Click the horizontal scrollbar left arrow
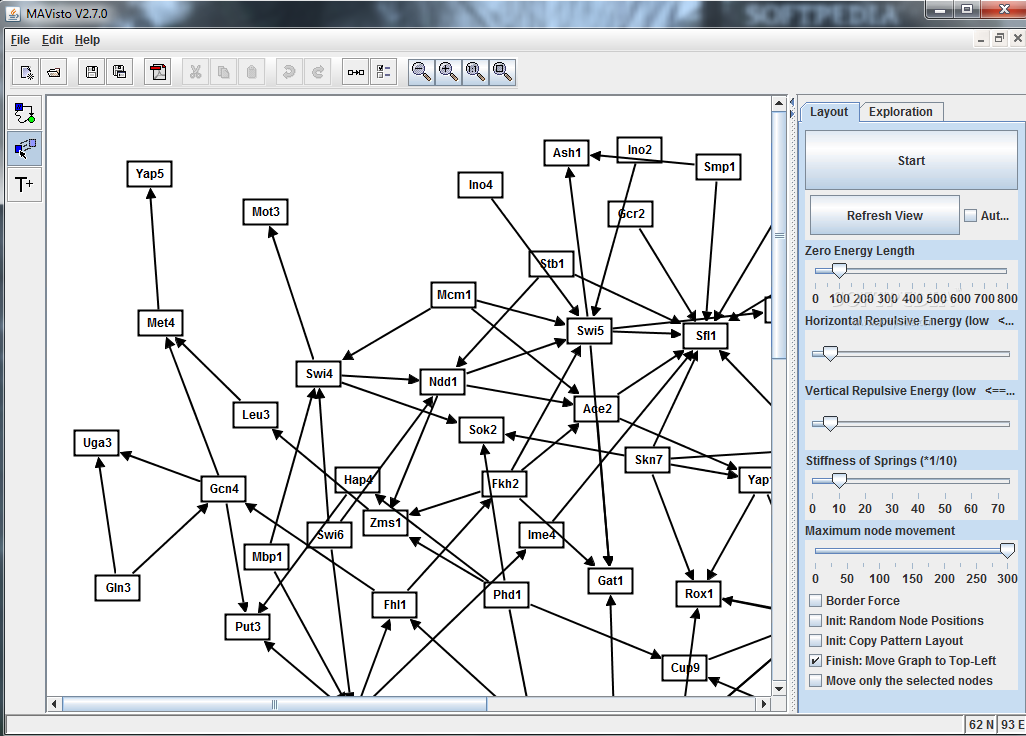This screenshot has width=1026, height=736. point(54,705)
